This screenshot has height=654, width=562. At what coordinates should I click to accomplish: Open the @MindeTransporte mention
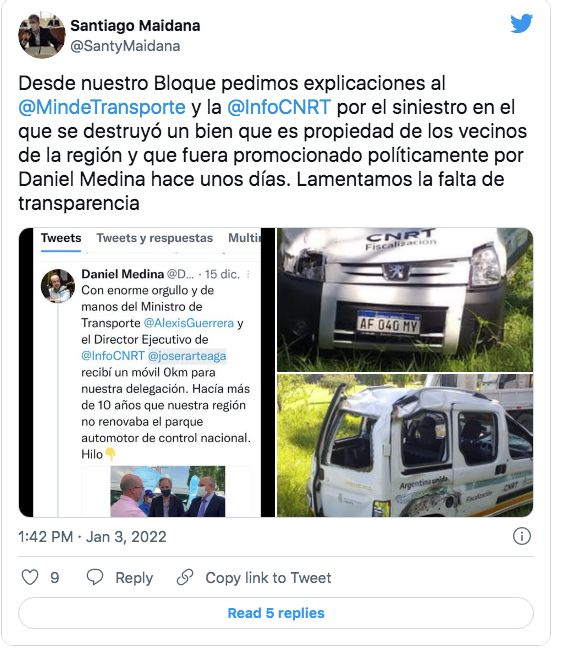(x=102, y=107)
